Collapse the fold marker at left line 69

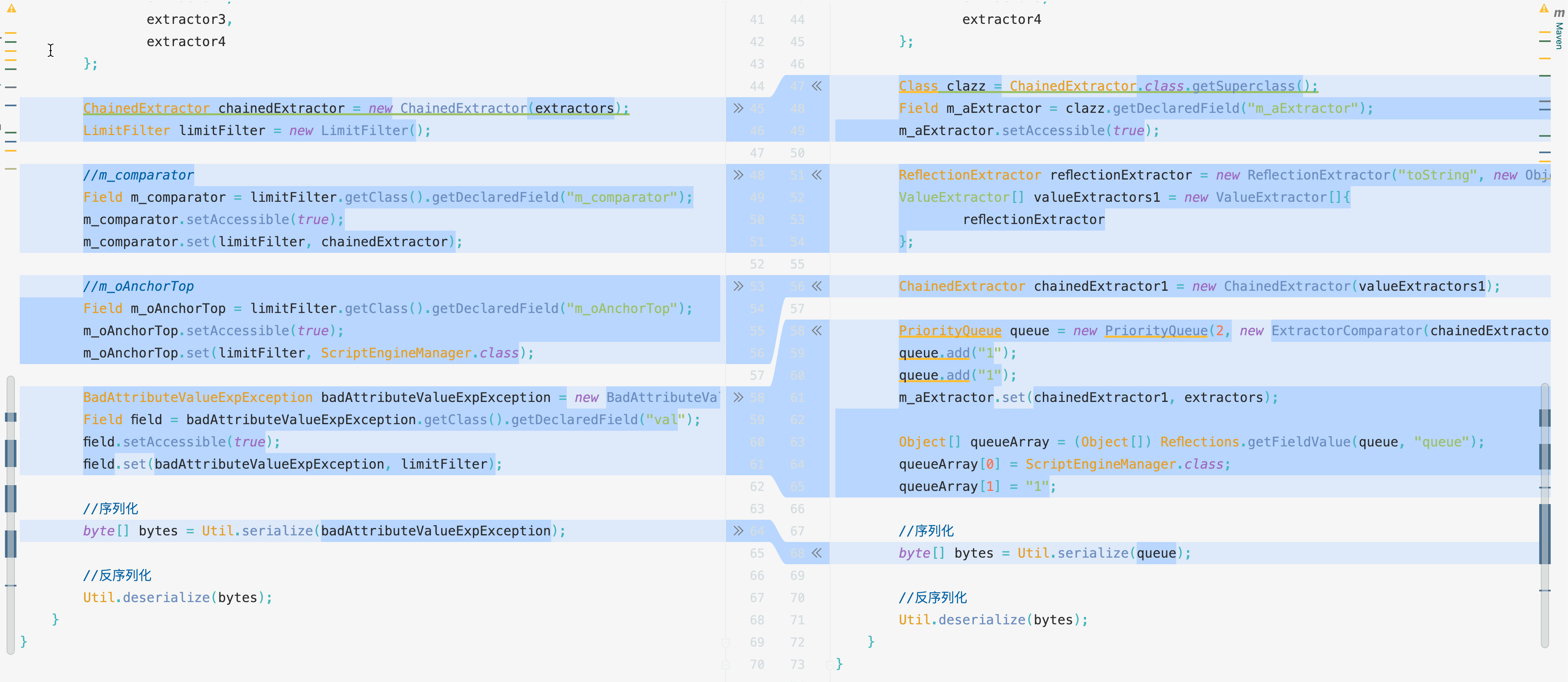click(x=726, y=642)
